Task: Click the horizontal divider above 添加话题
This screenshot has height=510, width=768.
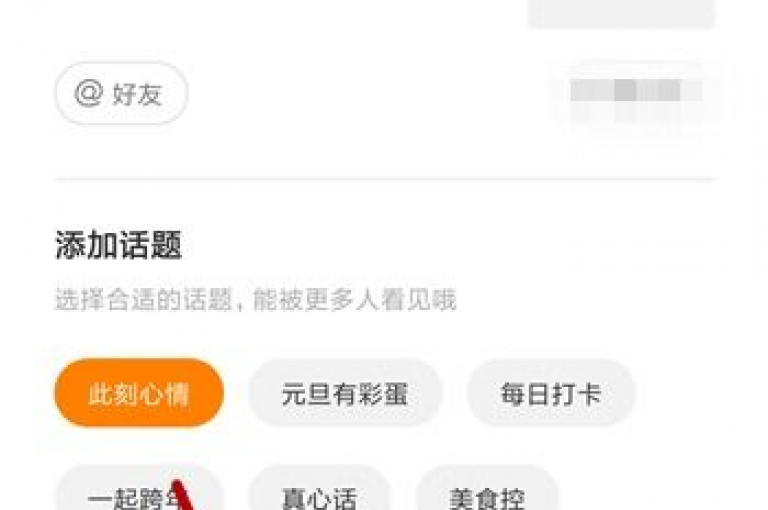Action: [x=385, y=179]
